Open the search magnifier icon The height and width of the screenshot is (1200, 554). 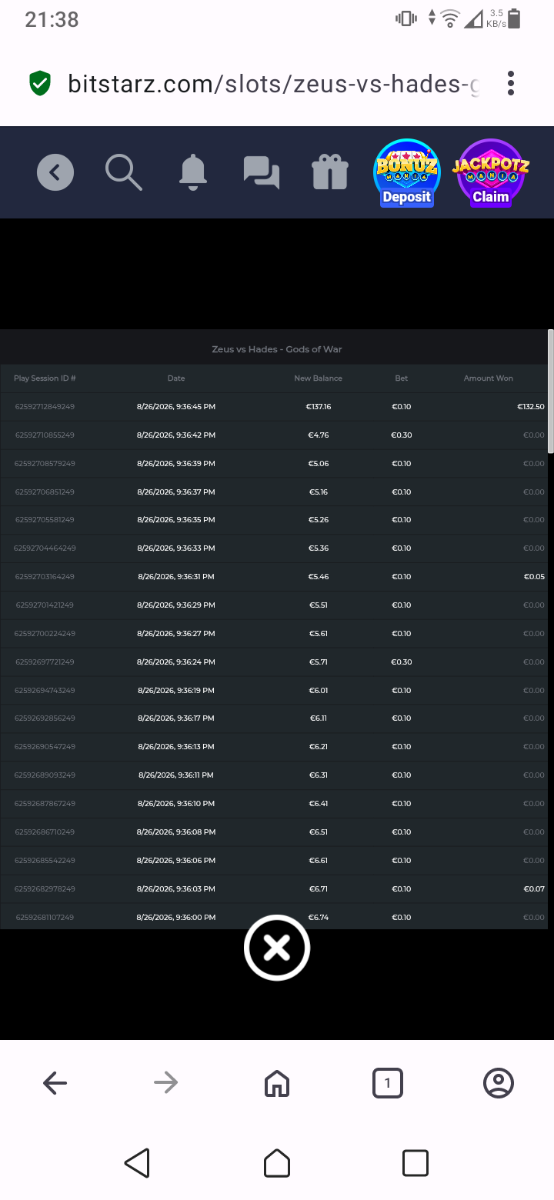coord(124,172)
